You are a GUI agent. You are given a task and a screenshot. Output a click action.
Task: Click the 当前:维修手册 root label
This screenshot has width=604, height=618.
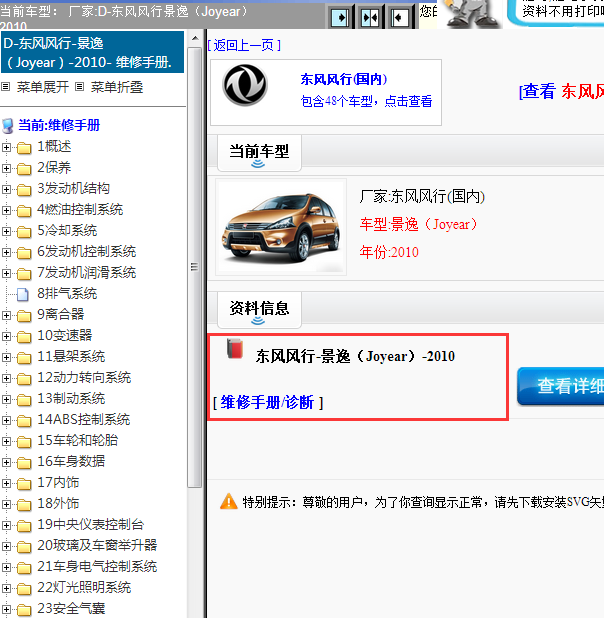[59, 125]
